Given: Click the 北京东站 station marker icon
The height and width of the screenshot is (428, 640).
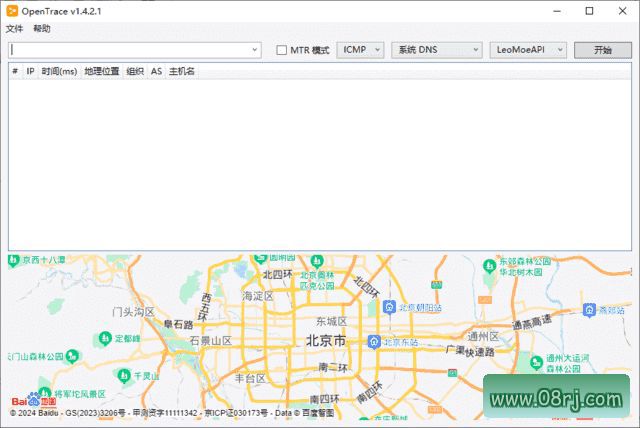Looking at the screenshot, I should click(x=374, y=342).
